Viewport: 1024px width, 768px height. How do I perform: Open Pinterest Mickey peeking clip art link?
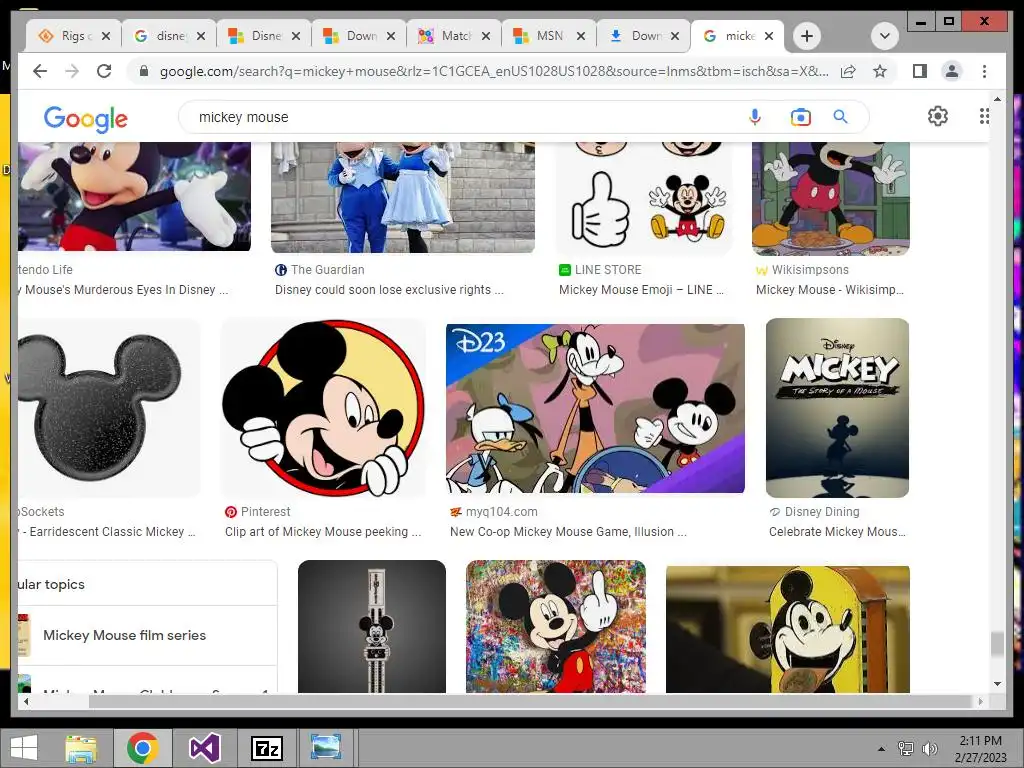[323, 532]
